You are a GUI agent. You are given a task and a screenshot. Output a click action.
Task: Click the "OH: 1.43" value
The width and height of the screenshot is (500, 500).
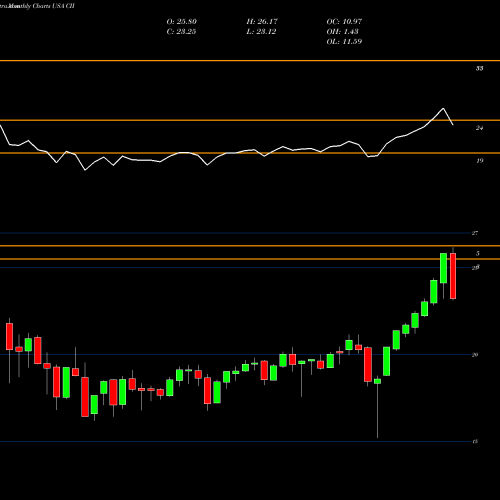(x=342, y=32)
